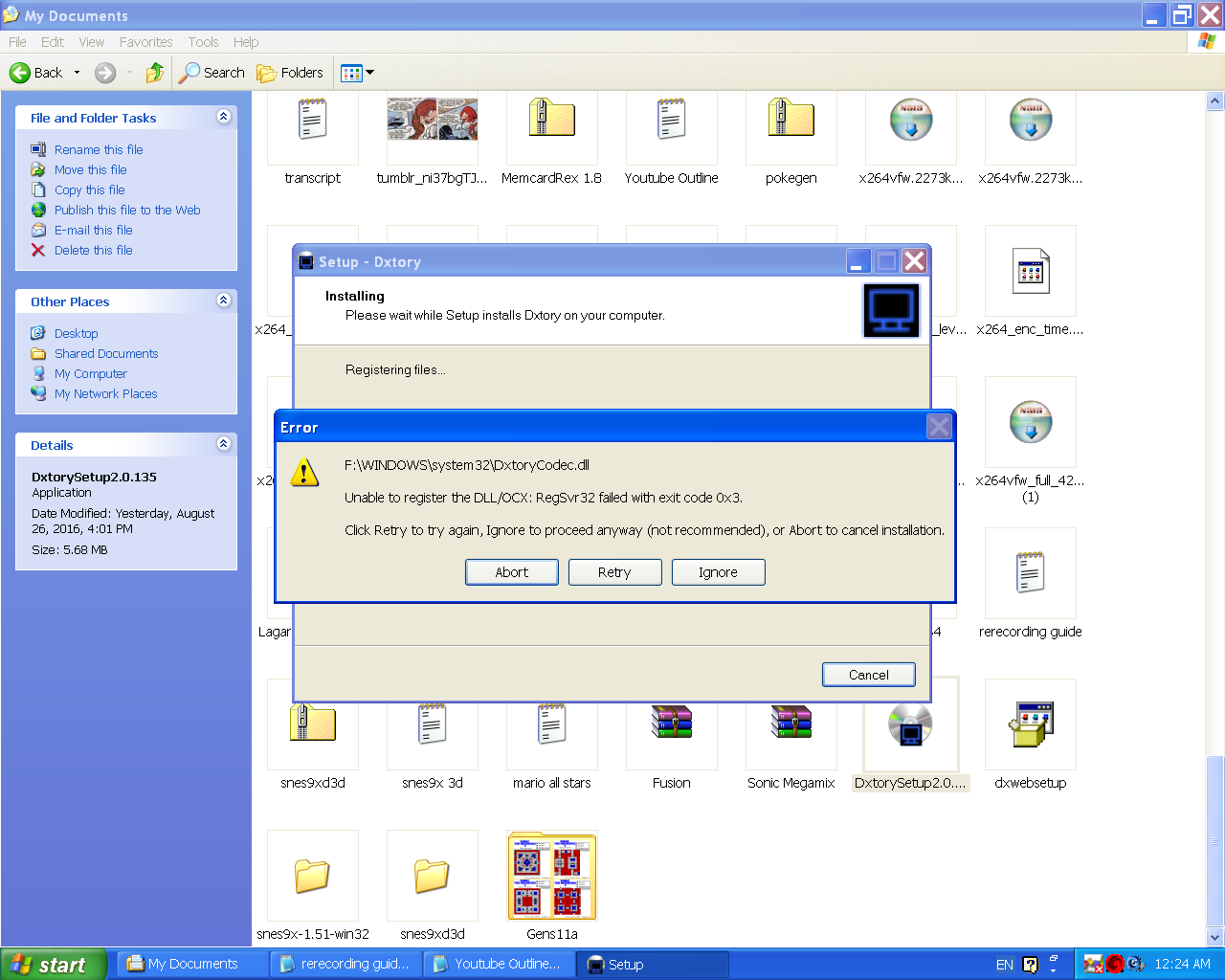Select the snes9x 3d text file icon
This screenshot has height=980, width=1225.
coord(433,724)
